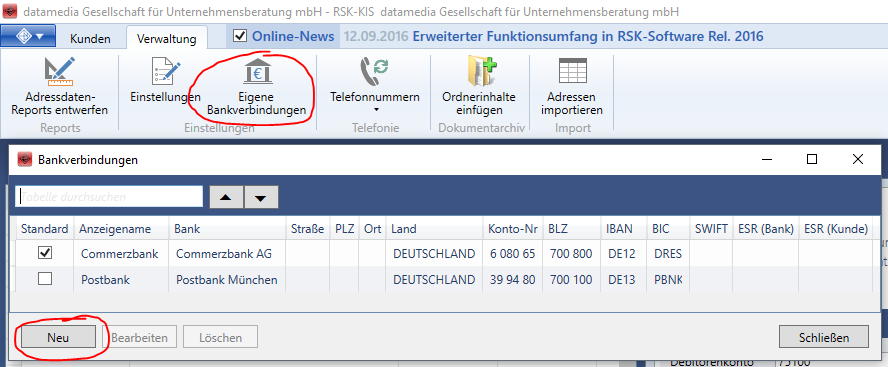This screenshot has height=367, width=888.
Task: Click the Neu button
Action: (x=58, y=338)
